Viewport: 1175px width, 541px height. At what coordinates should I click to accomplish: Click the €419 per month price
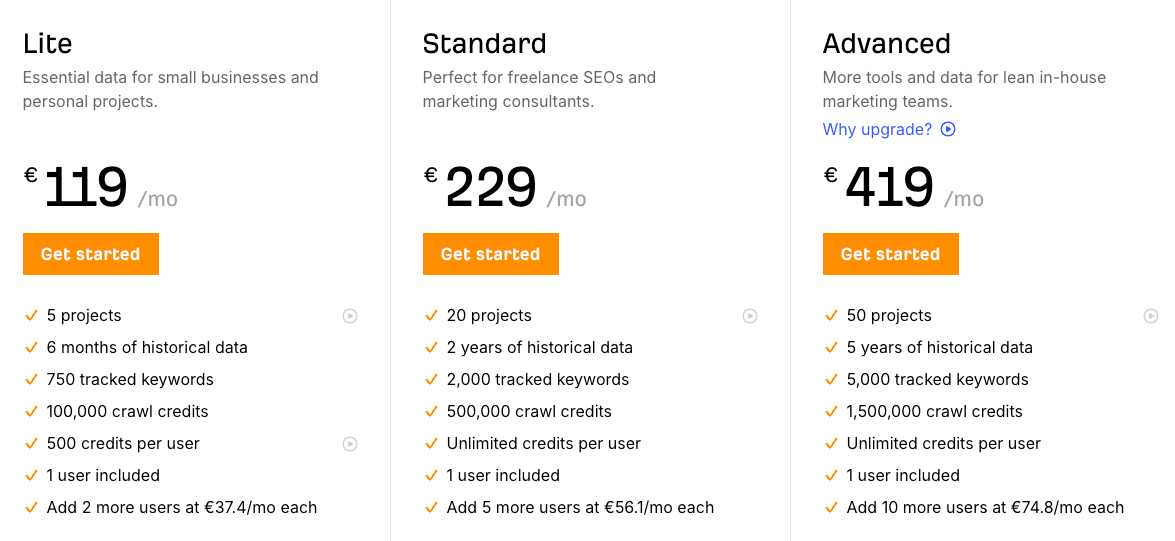890,187
